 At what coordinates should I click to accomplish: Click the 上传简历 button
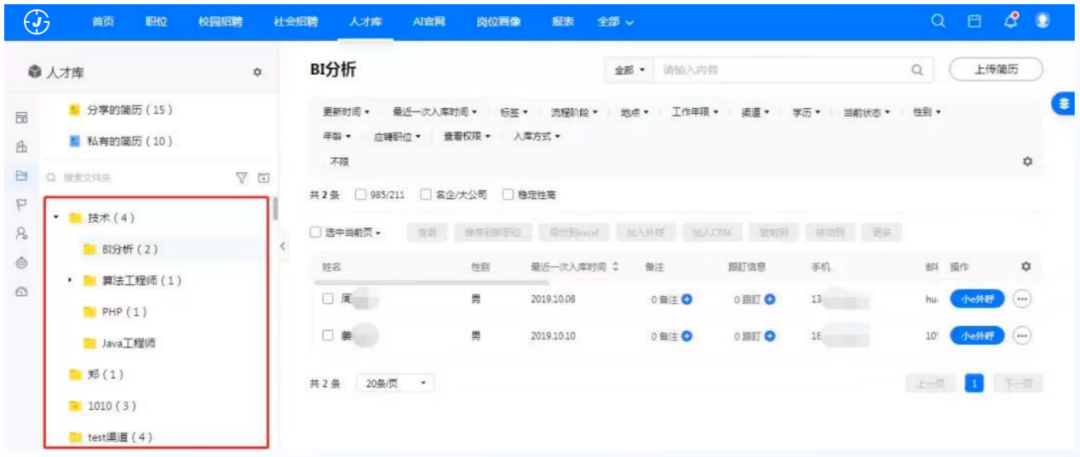tap(996, 70)
